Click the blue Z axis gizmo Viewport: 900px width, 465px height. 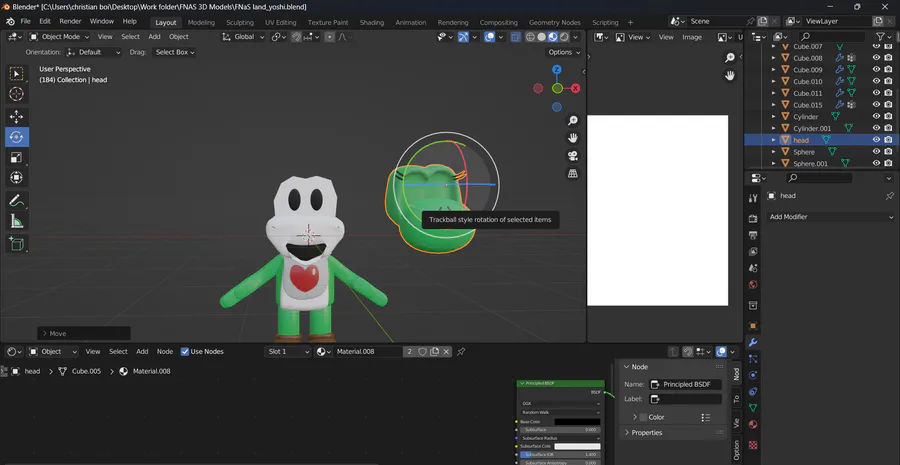[557, 69]
